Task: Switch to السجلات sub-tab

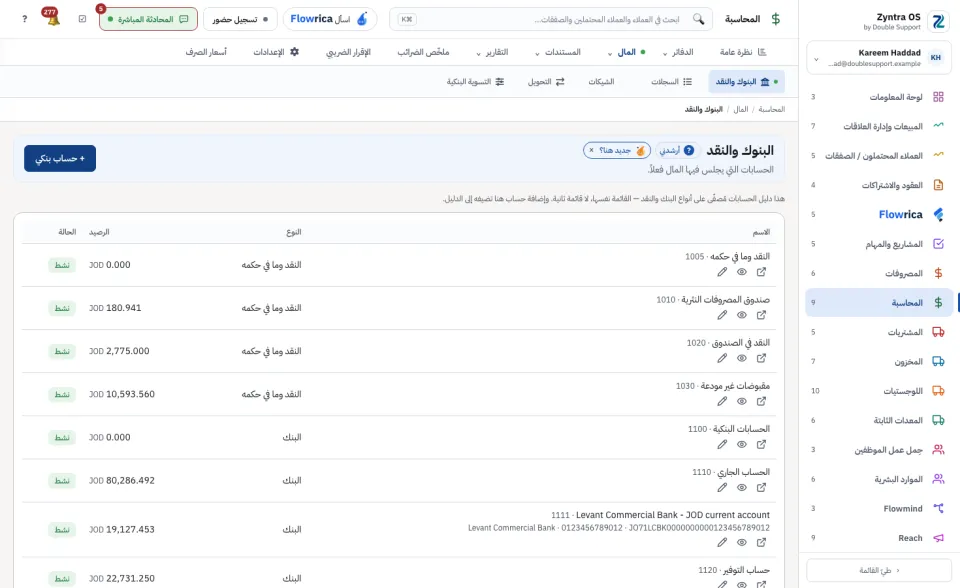Action: (671, 81)
